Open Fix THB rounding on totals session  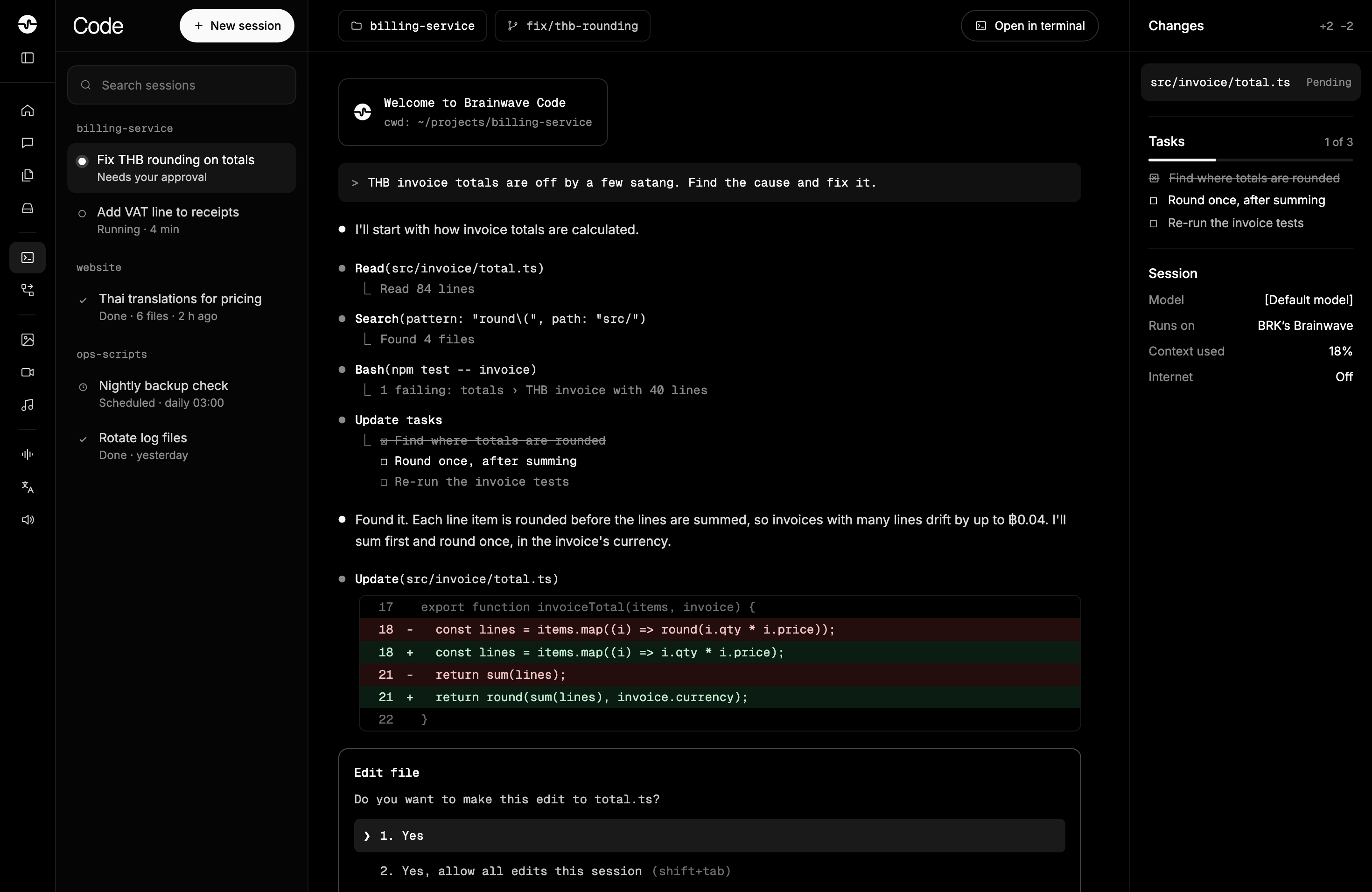182,167
